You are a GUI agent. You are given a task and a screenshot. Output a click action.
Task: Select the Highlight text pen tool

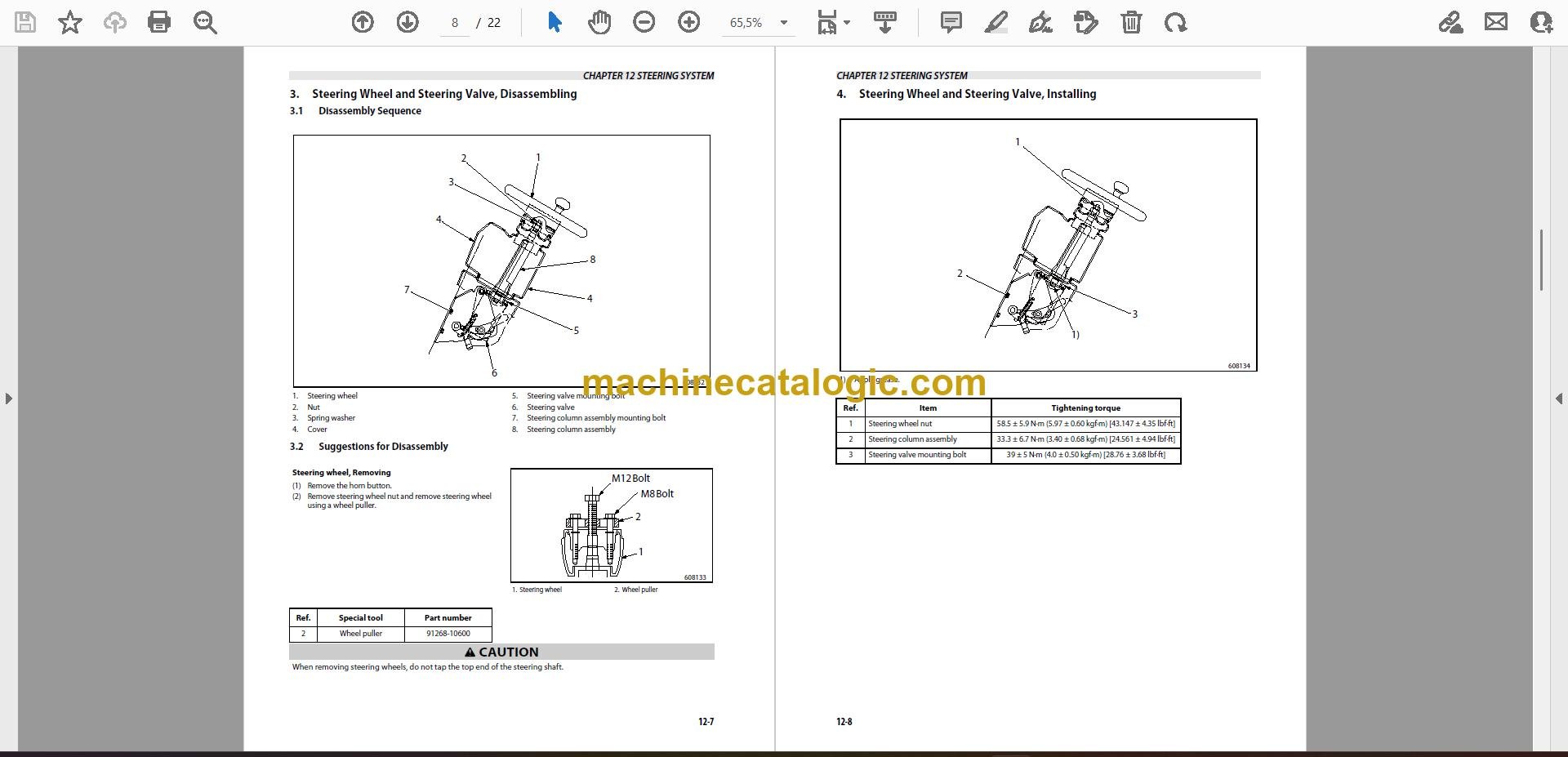pyautogui.click(x=996, y=22)
